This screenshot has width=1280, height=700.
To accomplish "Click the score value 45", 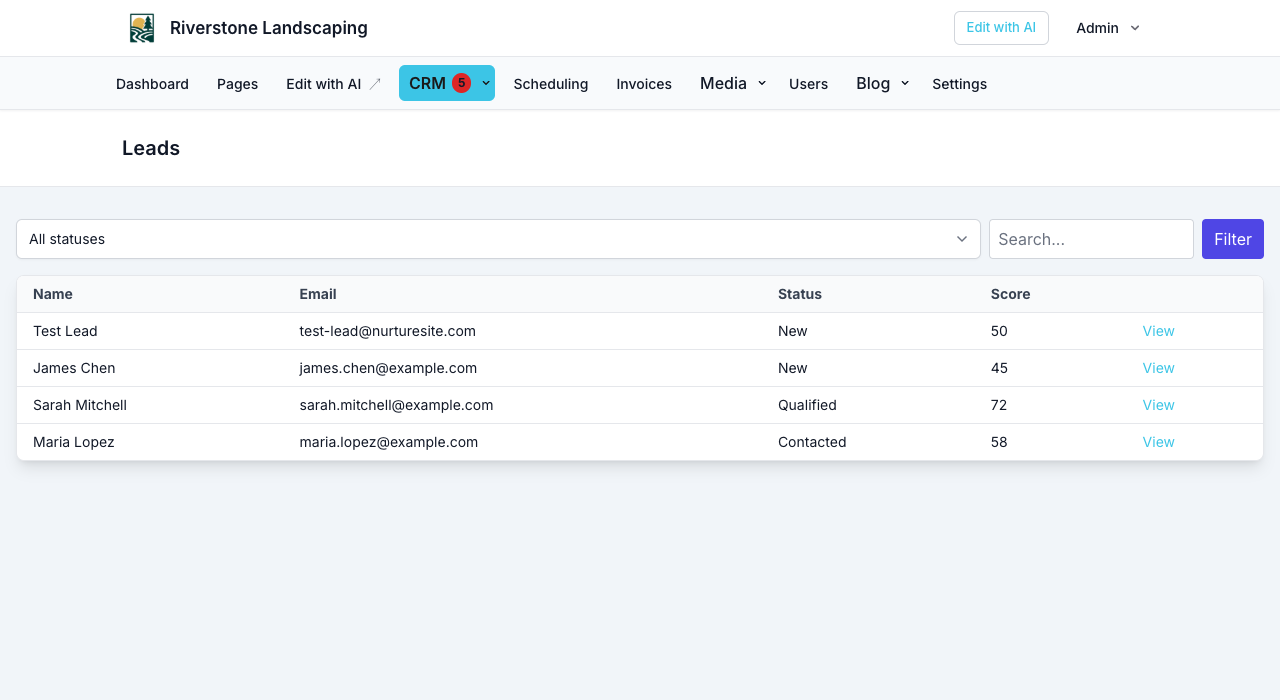I will pyautogui.click(x=999, y=368).
